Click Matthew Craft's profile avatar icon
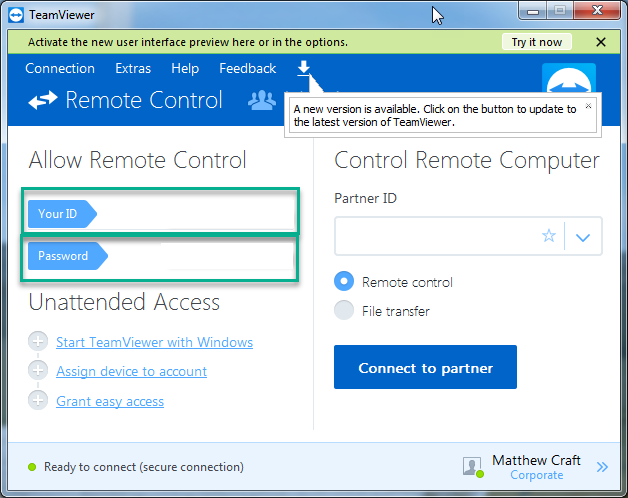Viewport: 628px width, 498px height. click(473, 467)
